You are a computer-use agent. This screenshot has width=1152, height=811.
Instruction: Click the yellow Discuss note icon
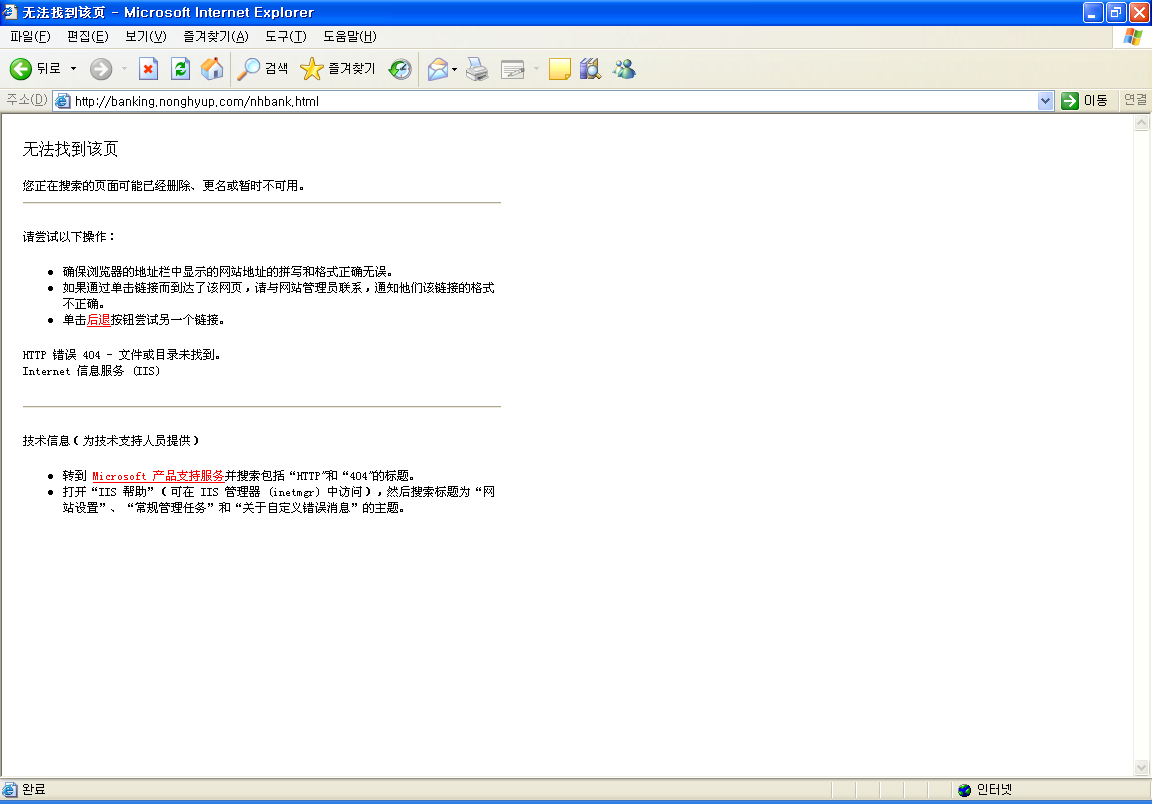pyautogui.click(x=560, y=69)
